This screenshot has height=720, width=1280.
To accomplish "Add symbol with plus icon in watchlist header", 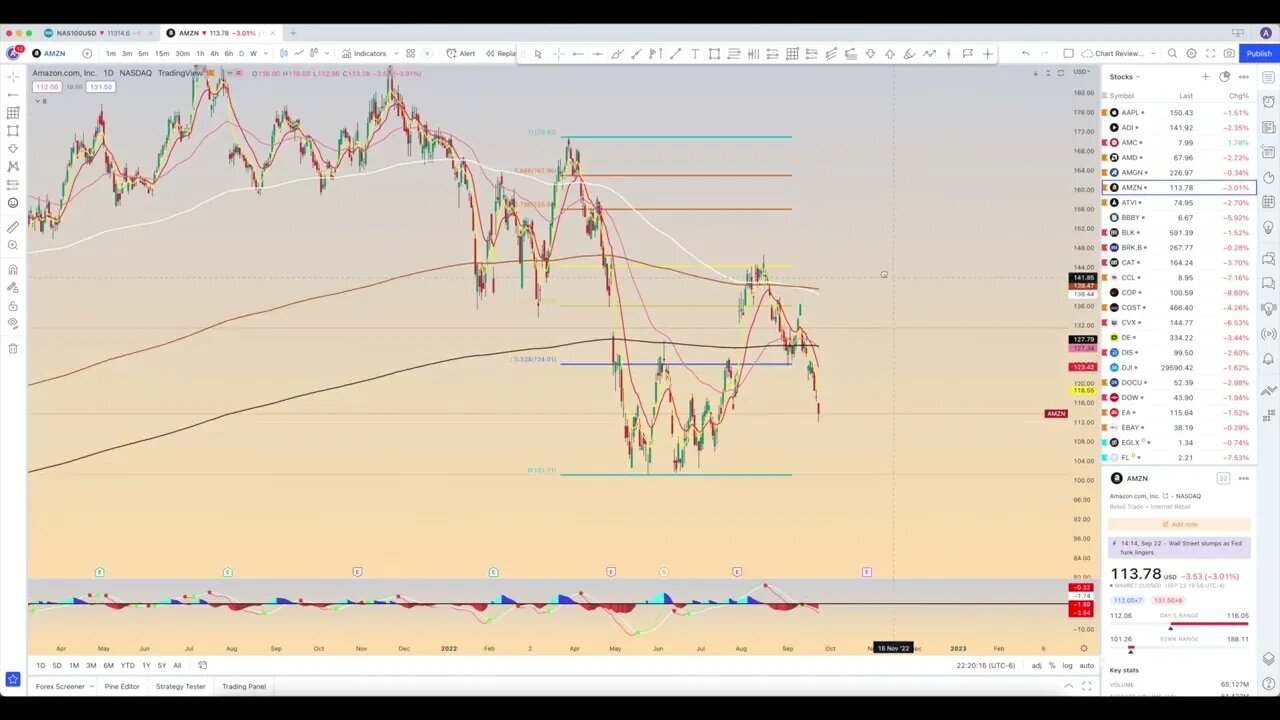I will tap(1205, 77).
